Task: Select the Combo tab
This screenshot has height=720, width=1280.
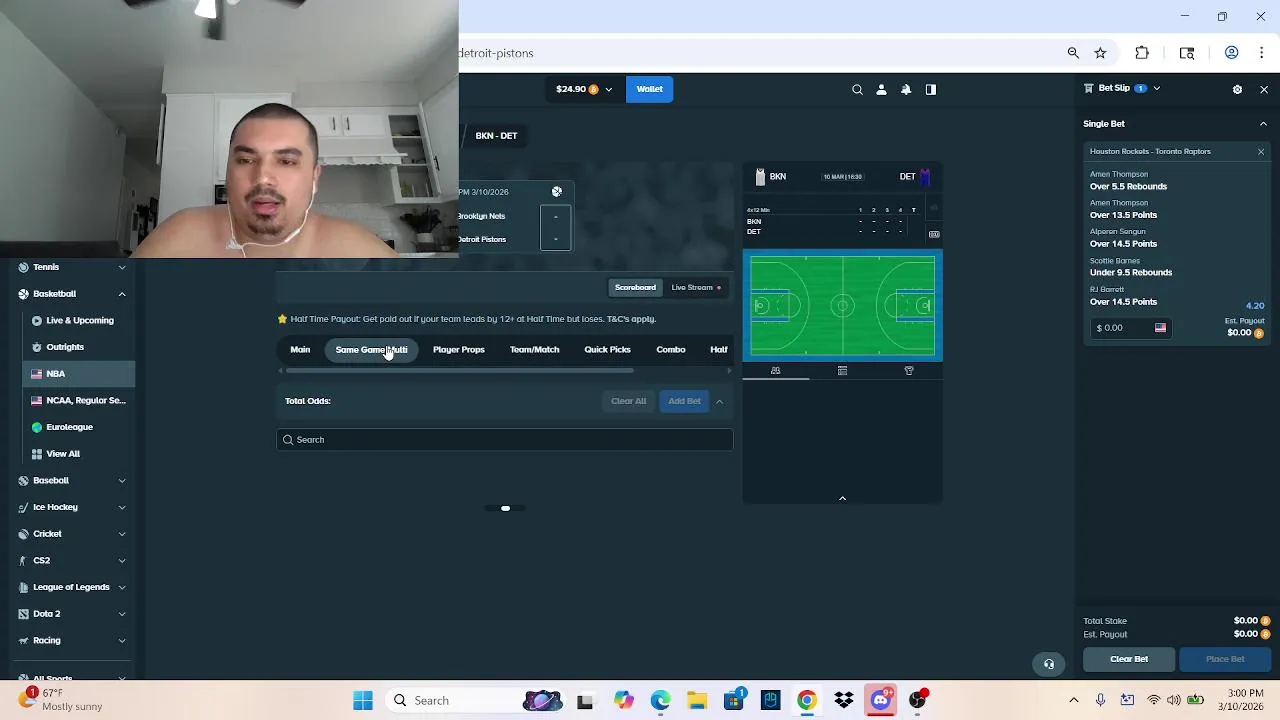Action: pos(671,350)
